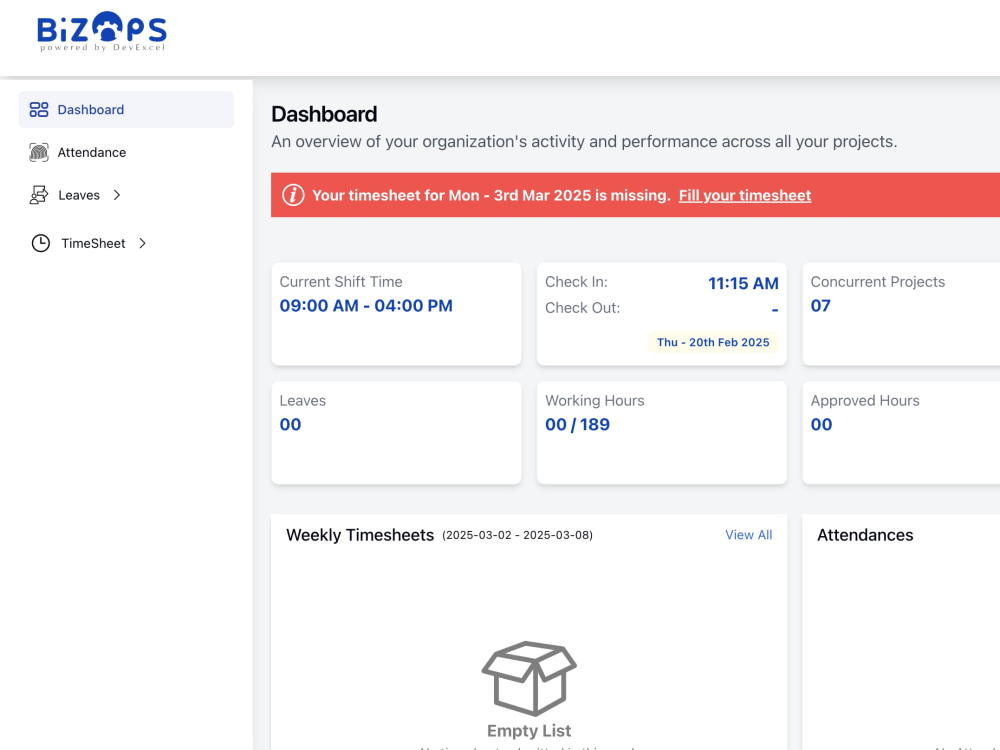Screen dimensions: 1000x750
Task: Expand the TimeSheet submenu chevron
Action: coord(142,243)
